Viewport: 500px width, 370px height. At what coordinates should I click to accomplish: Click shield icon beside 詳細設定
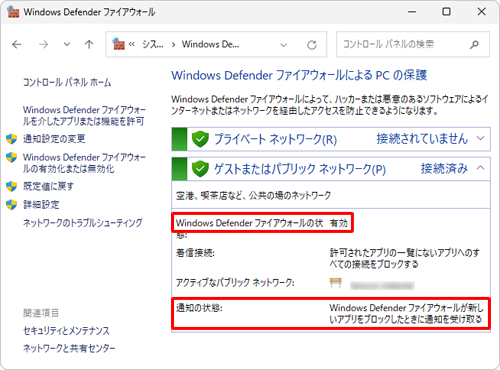tap(12, 205)
